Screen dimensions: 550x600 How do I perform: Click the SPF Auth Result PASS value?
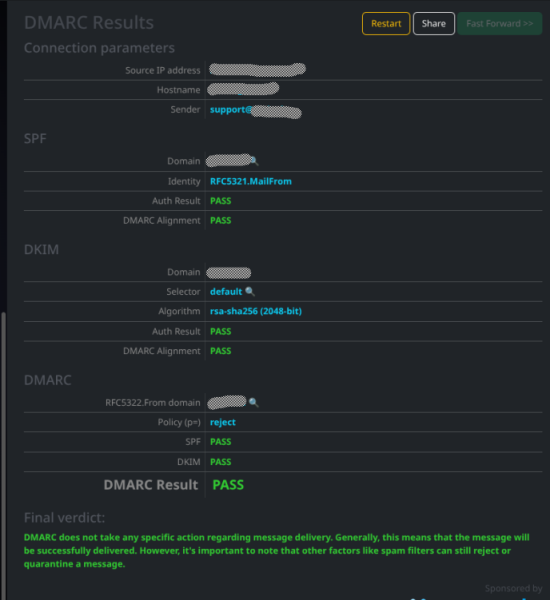pos(220,201)
